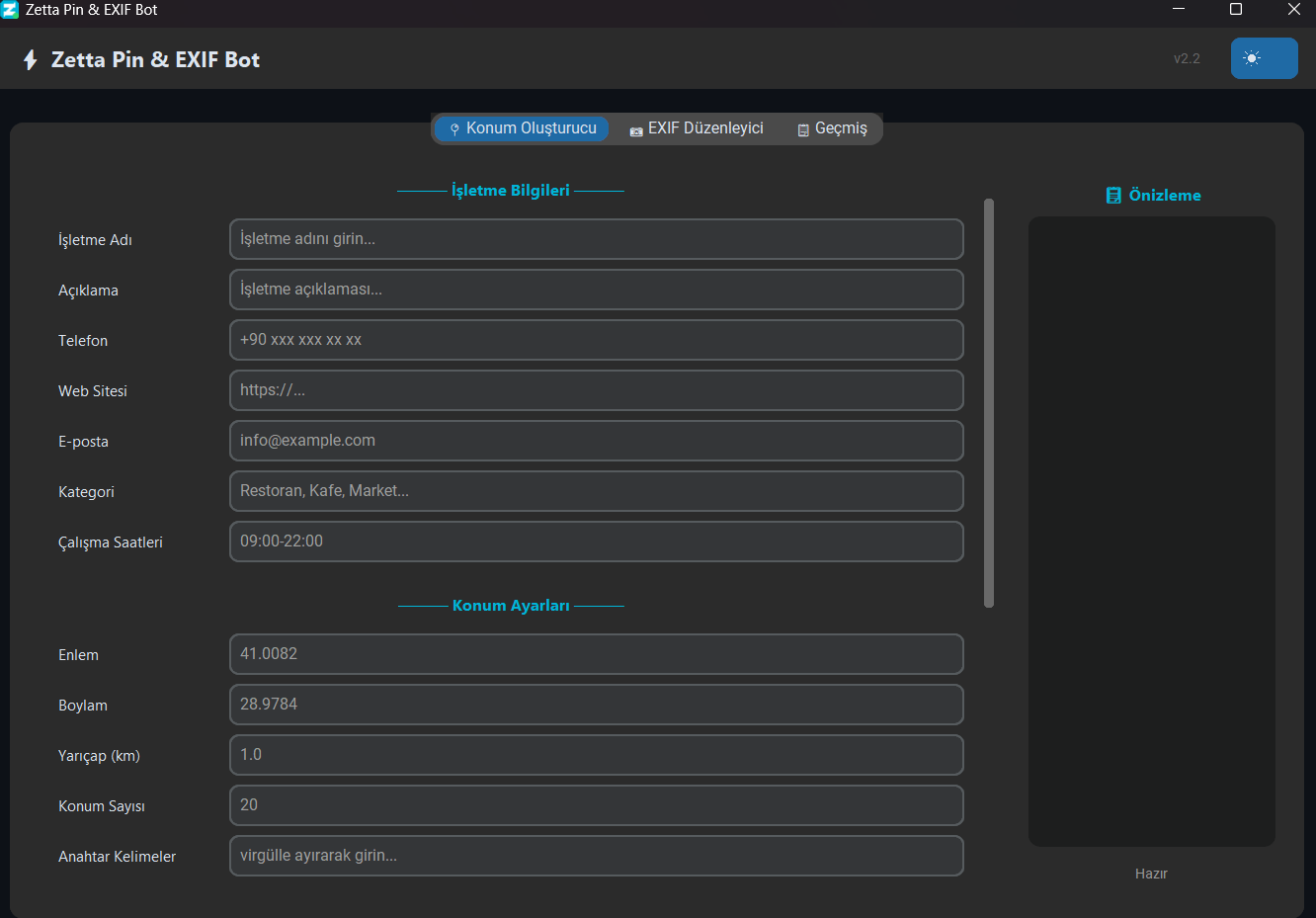Click the Açıklama label

click(88, 291)
